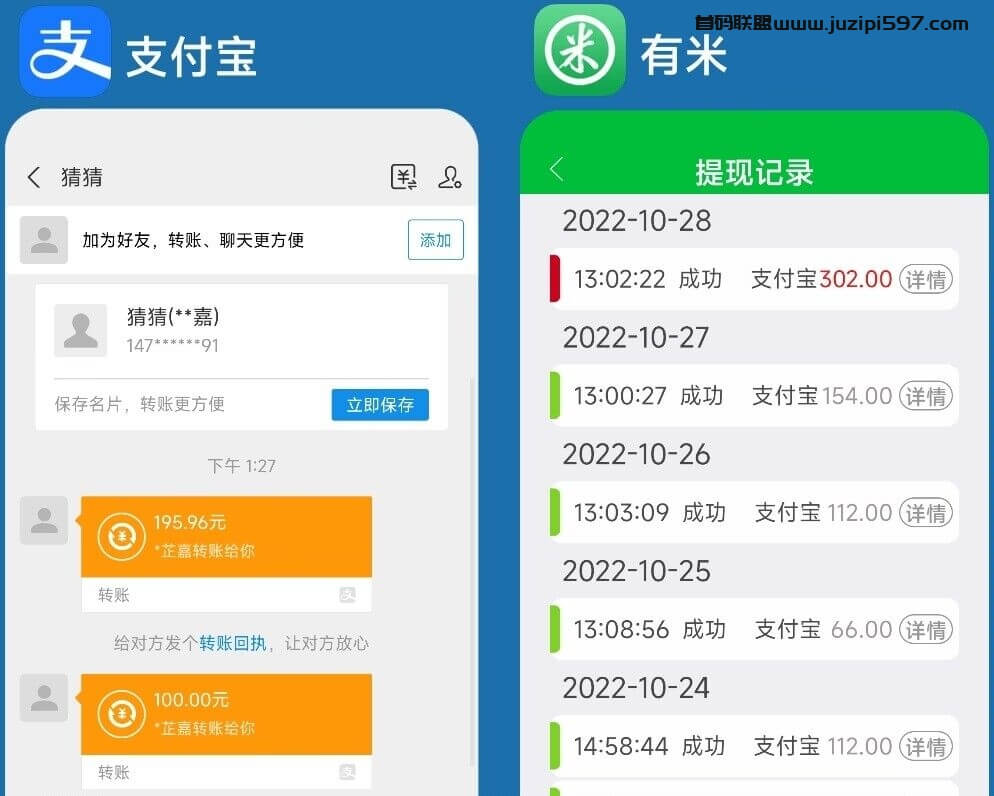Open the avatar on 猜猜(**嘉) name card
The height and width of the screenshot is (796, 994).
pos(81,330)
